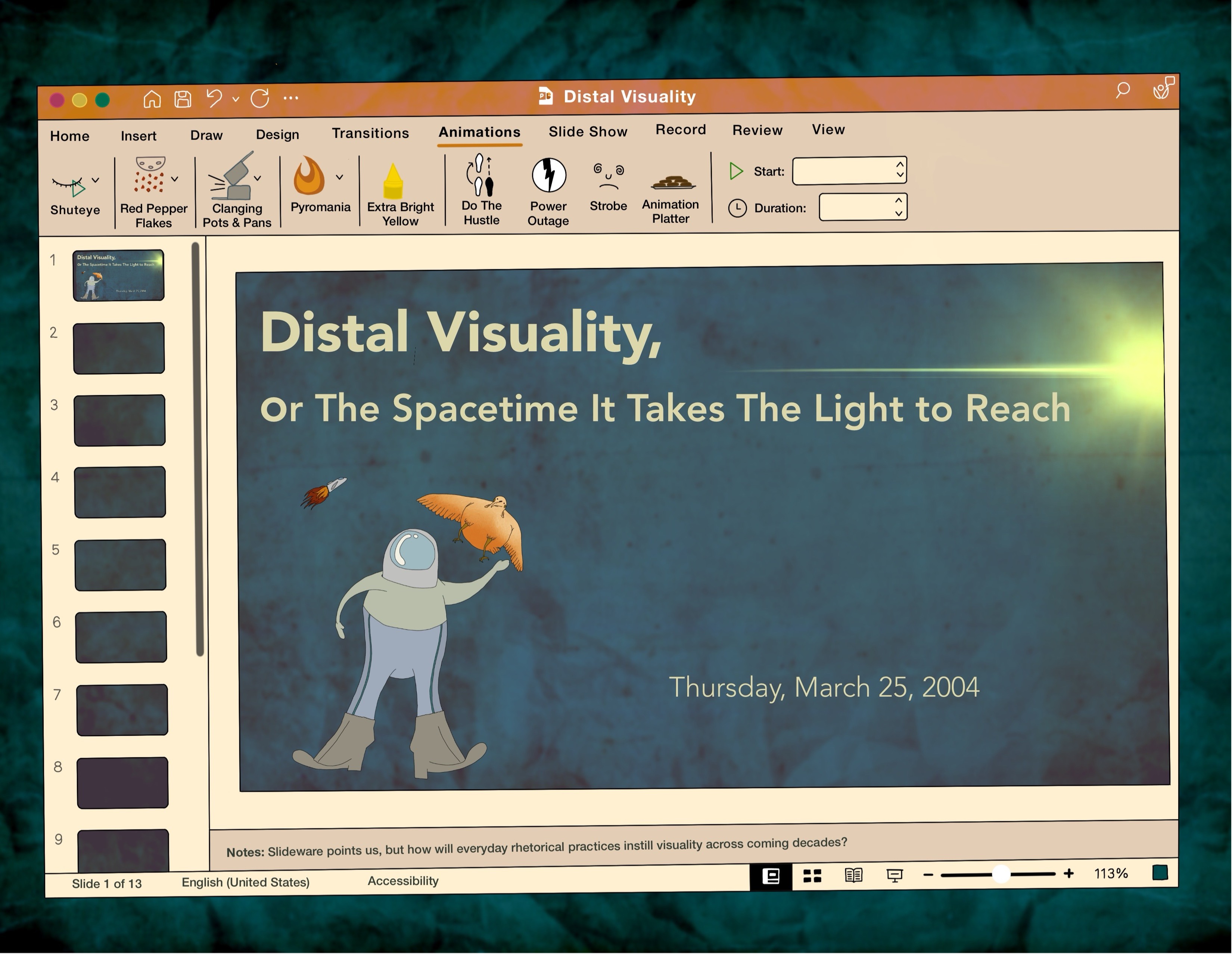Click 'Slide 1 of 13' in status bar
Image resolution: width=1232 pixels, height=956 pixels.
[107, 884]
